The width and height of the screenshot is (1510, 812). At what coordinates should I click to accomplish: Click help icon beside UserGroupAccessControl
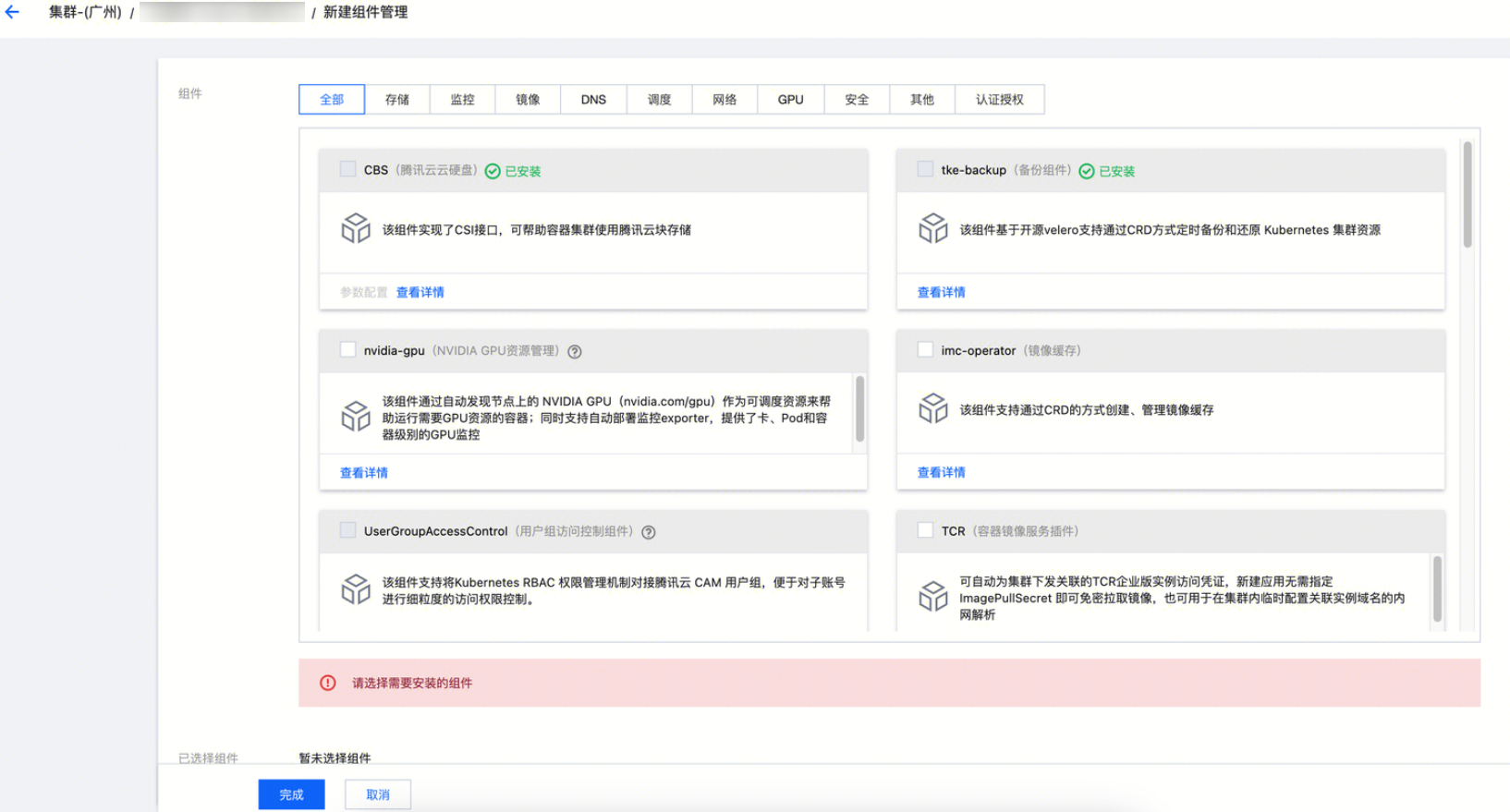[x=649, y=532]
